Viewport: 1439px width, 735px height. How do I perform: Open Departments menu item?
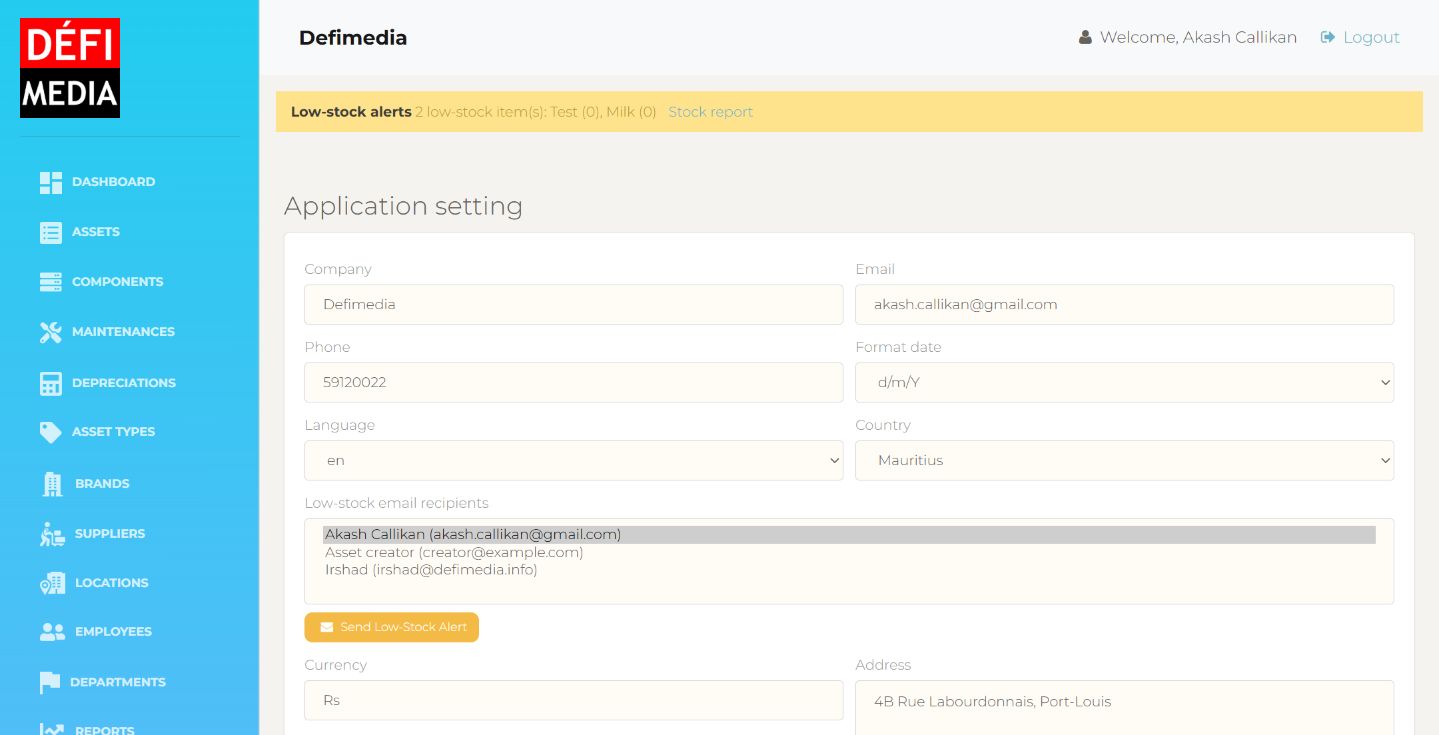coord(118,682)
